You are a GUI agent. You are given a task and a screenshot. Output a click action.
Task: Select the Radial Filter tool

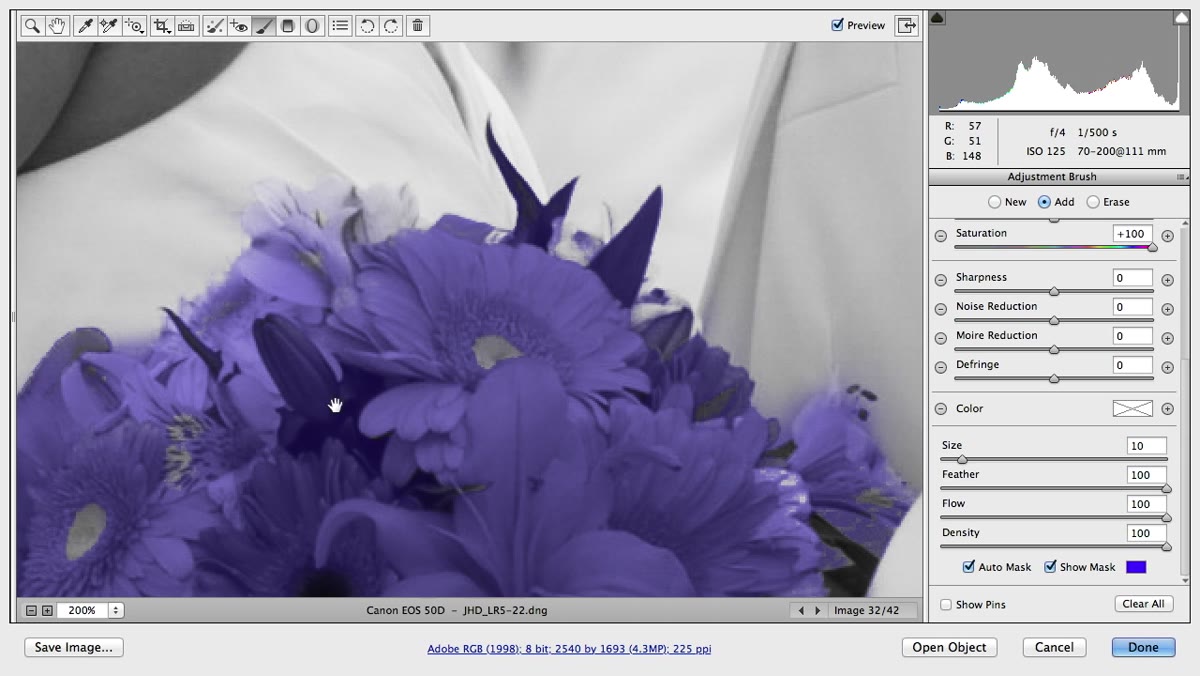point(312,26)
